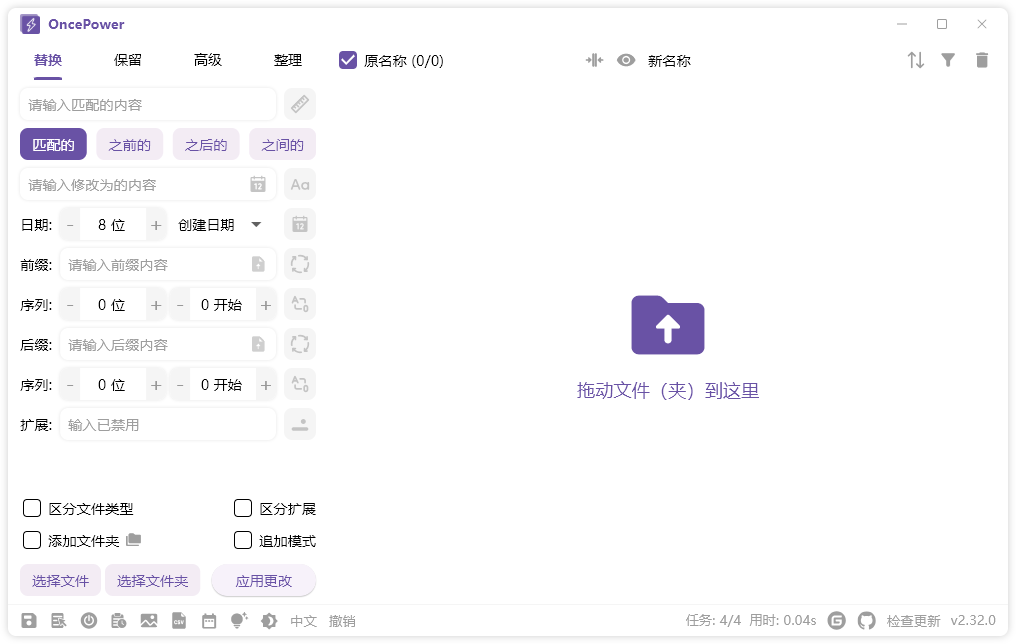Toggle dark mode in the status bar
Viewport: 1016px width, 644px height.
[268, 620]
